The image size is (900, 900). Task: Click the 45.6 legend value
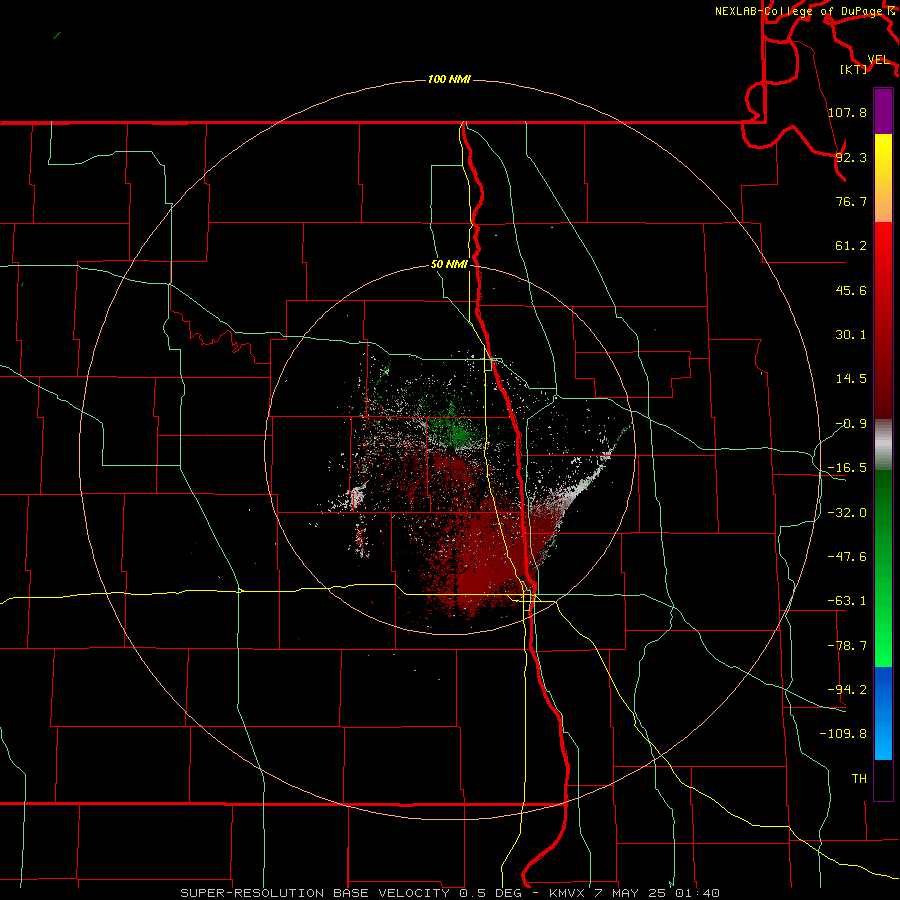tap(851, 290)
